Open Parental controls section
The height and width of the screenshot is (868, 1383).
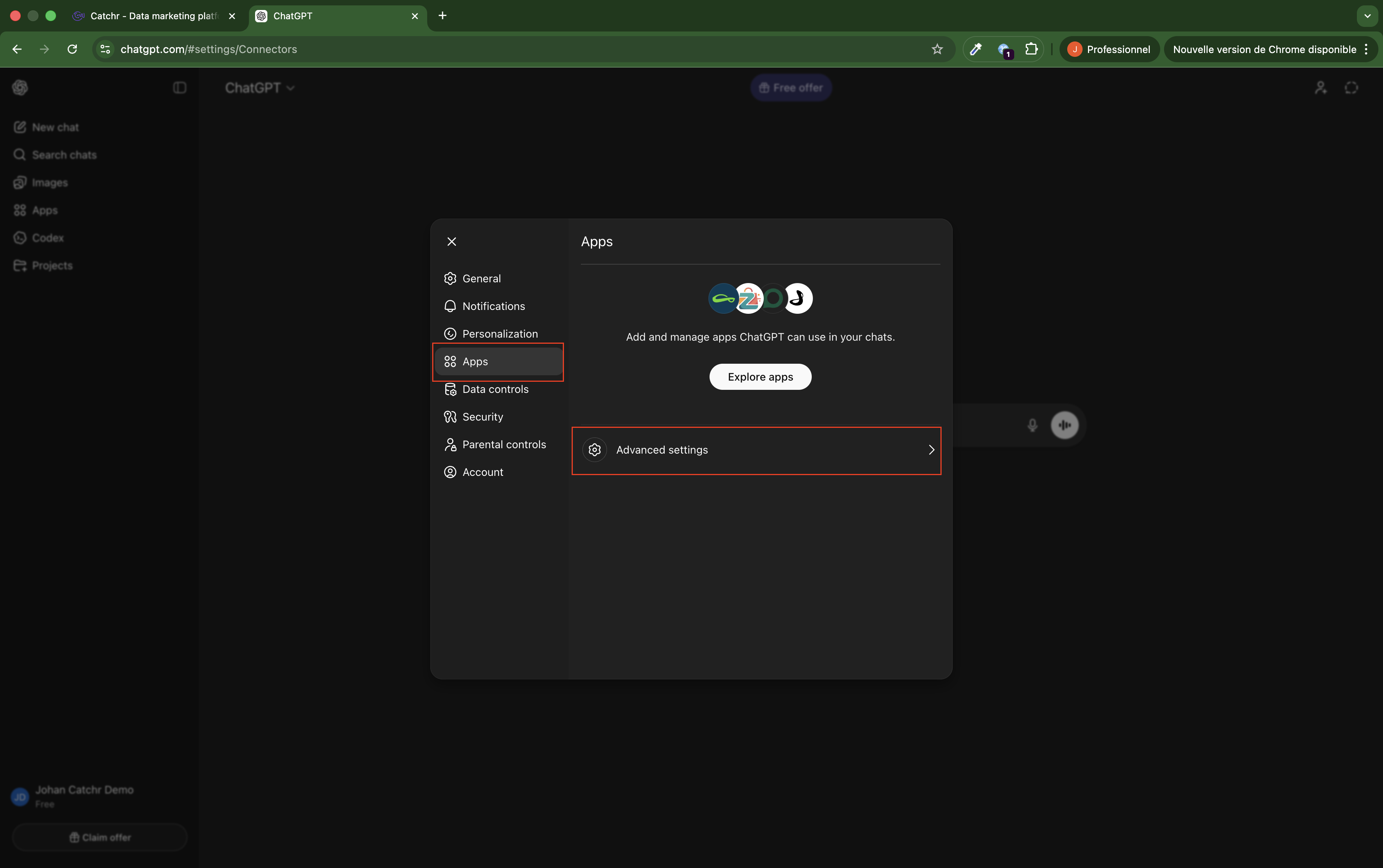point(504,444)
